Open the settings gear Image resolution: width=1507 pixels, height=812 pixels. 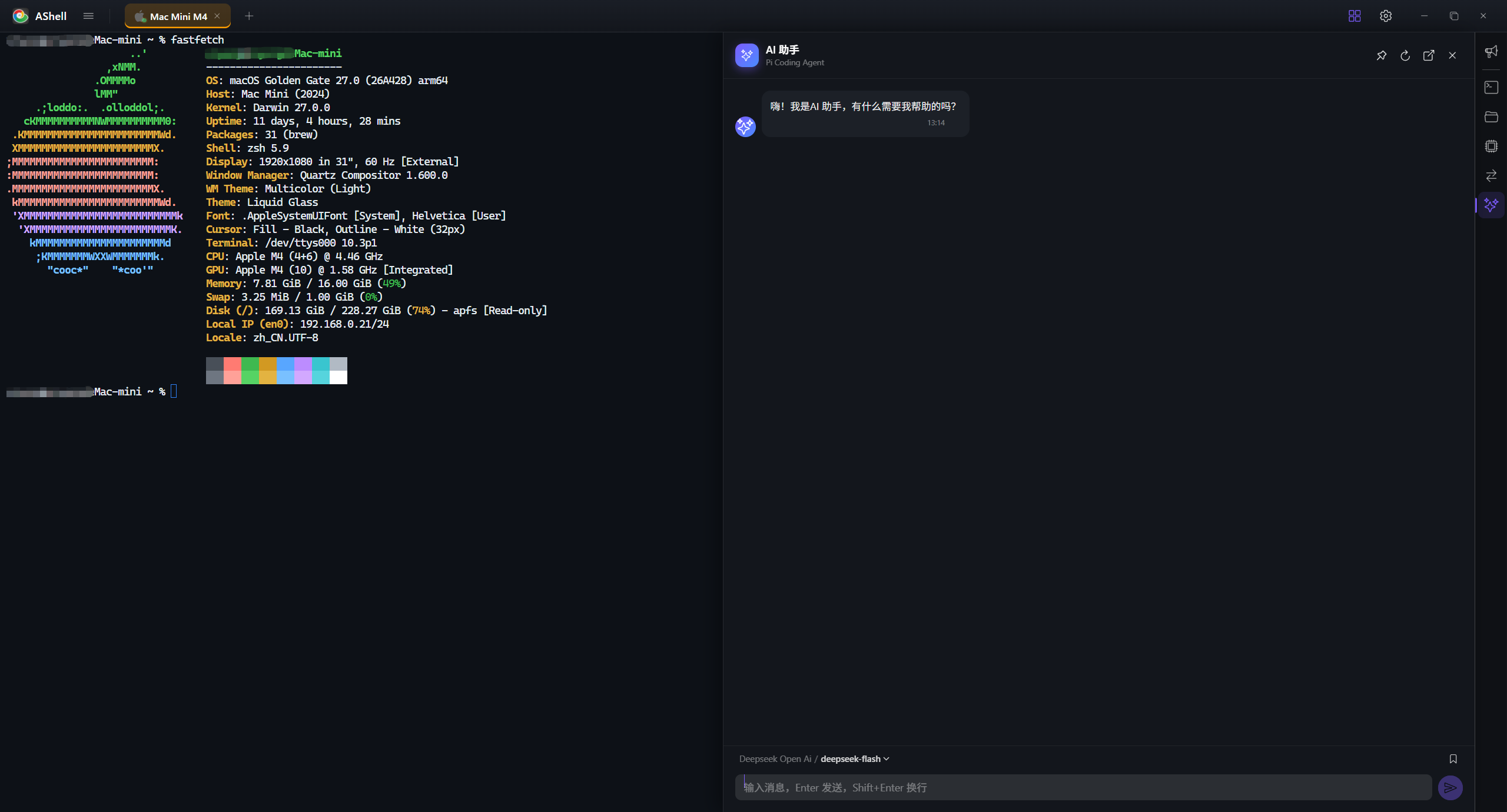(1386, 16)
